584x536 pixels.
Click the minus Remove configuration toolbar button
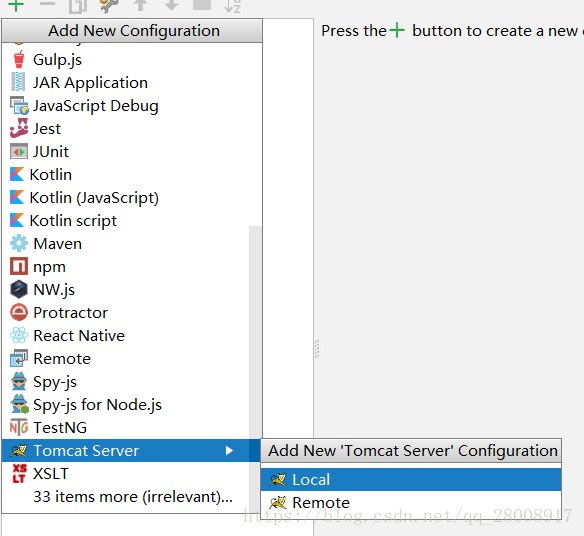(x=47, y=4)
